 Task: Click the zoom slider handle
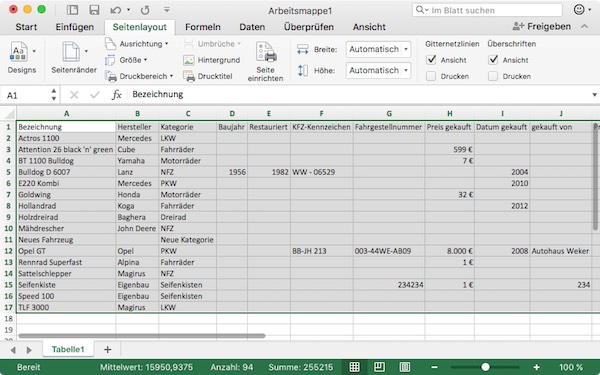click(x=486, y=367)
